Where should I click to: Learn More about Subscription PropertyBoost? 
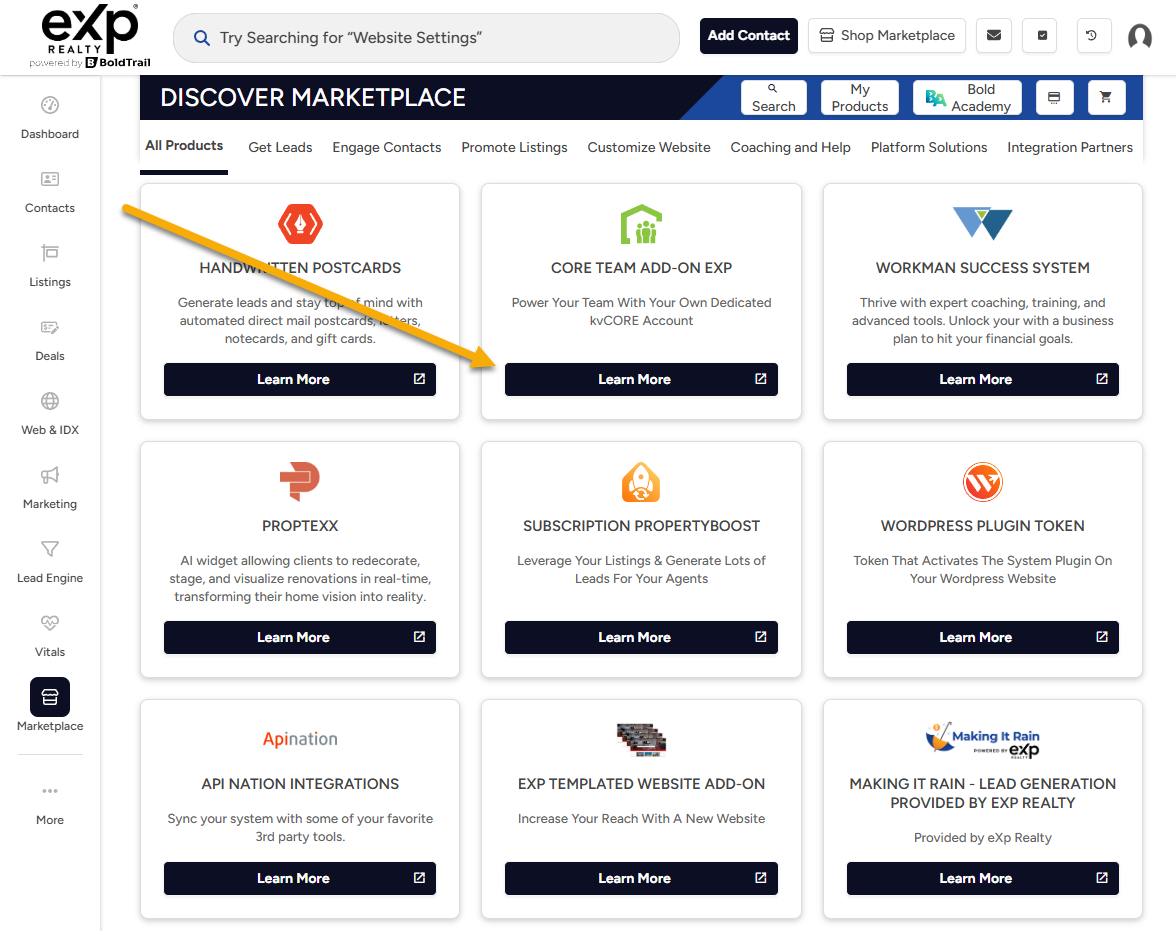click(x=641, y=638)
